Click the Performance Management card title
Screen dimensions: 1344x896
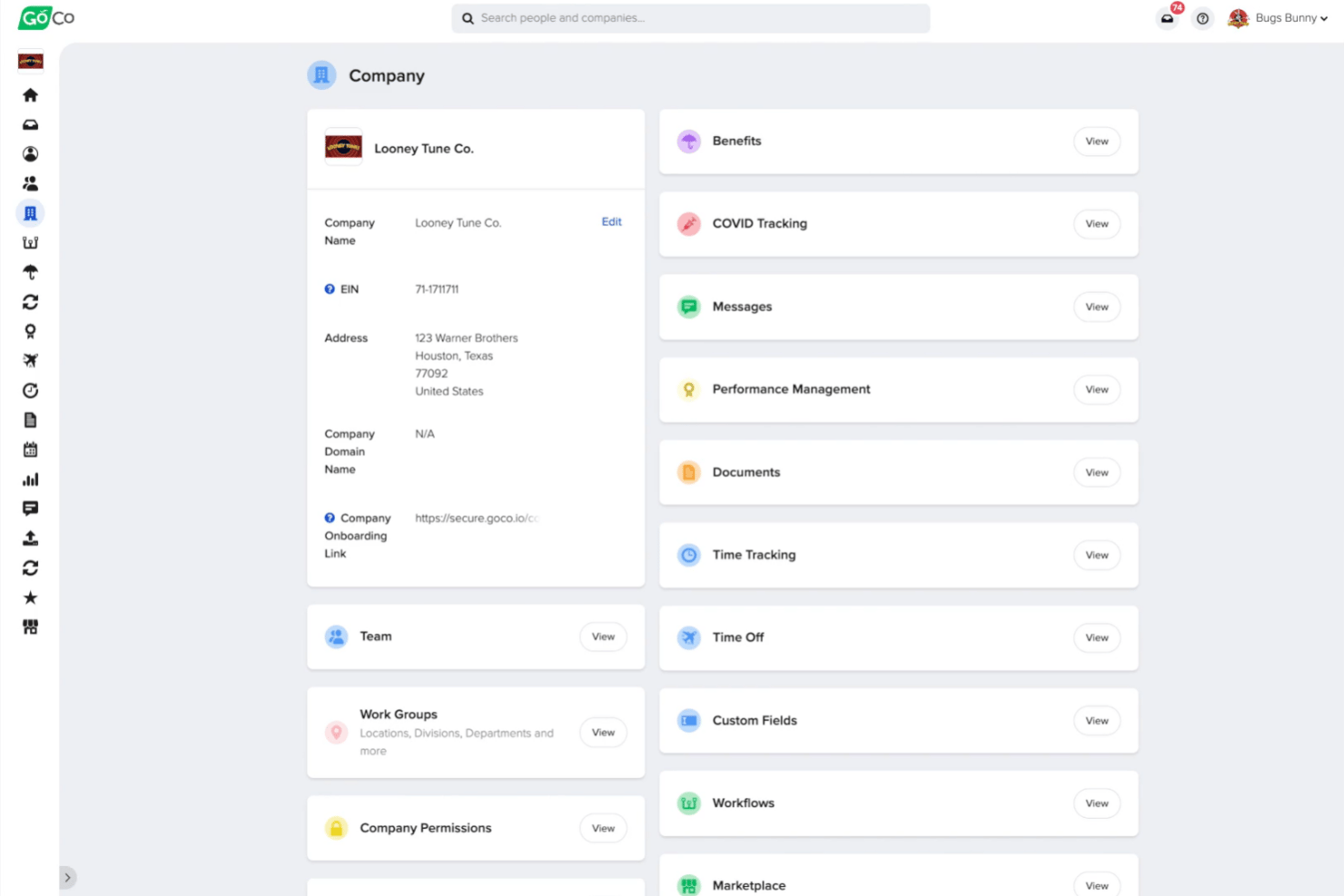[791, 389]
